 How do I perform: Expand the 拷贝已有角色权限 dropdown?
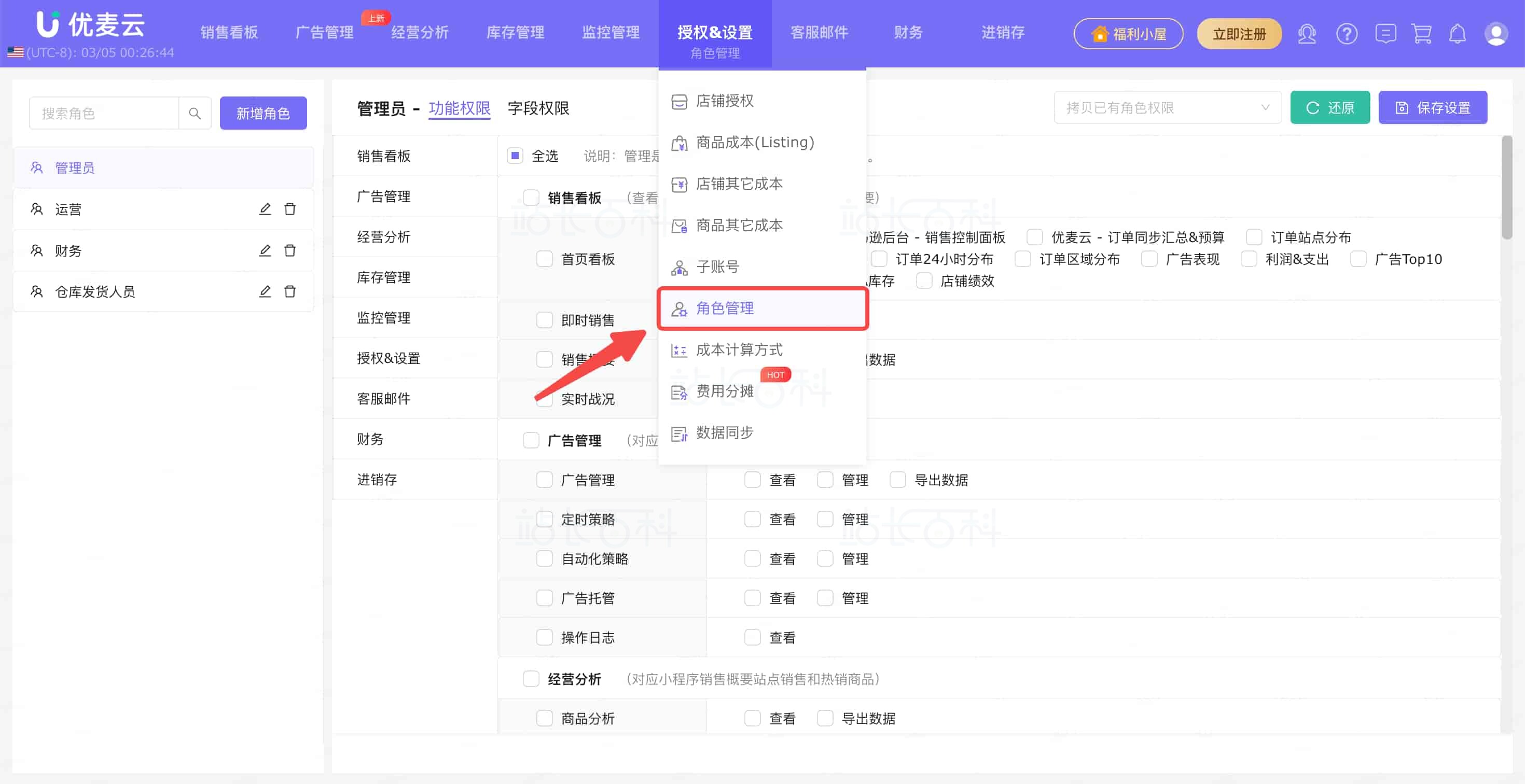tap(1168, 108)
